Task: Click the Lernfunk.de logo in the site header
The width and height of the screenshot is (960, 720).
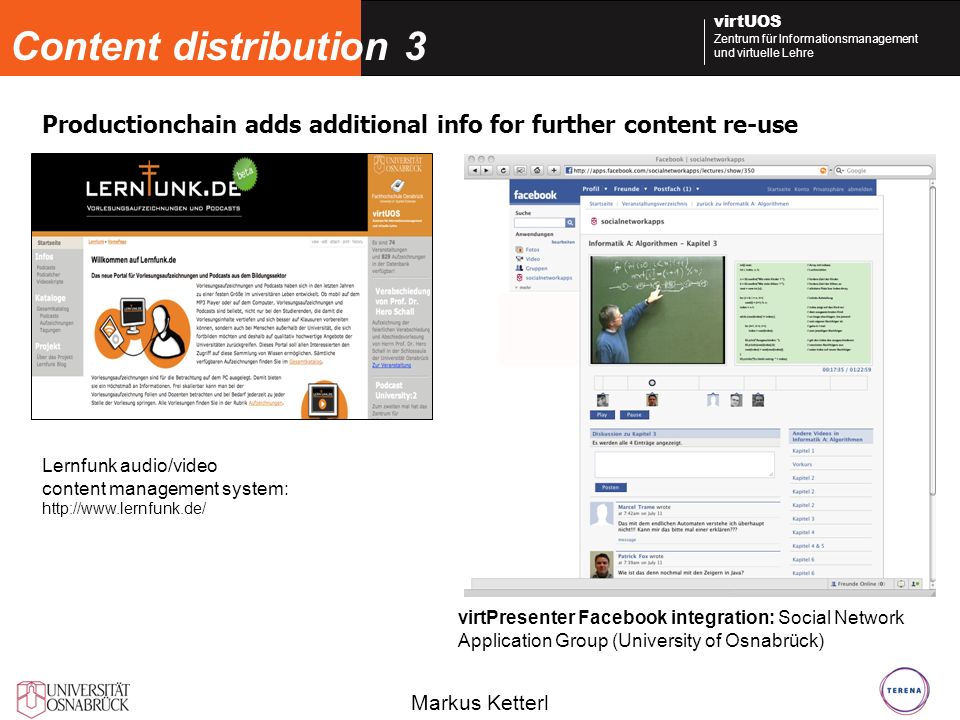Action: [x=163, y=186]
